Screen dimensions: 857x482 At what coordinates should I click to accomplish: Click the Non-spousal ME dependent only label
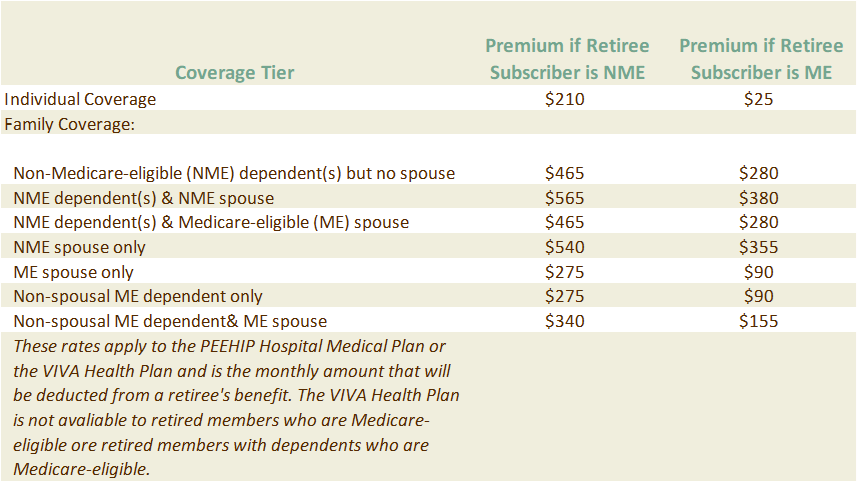(138, 296)
